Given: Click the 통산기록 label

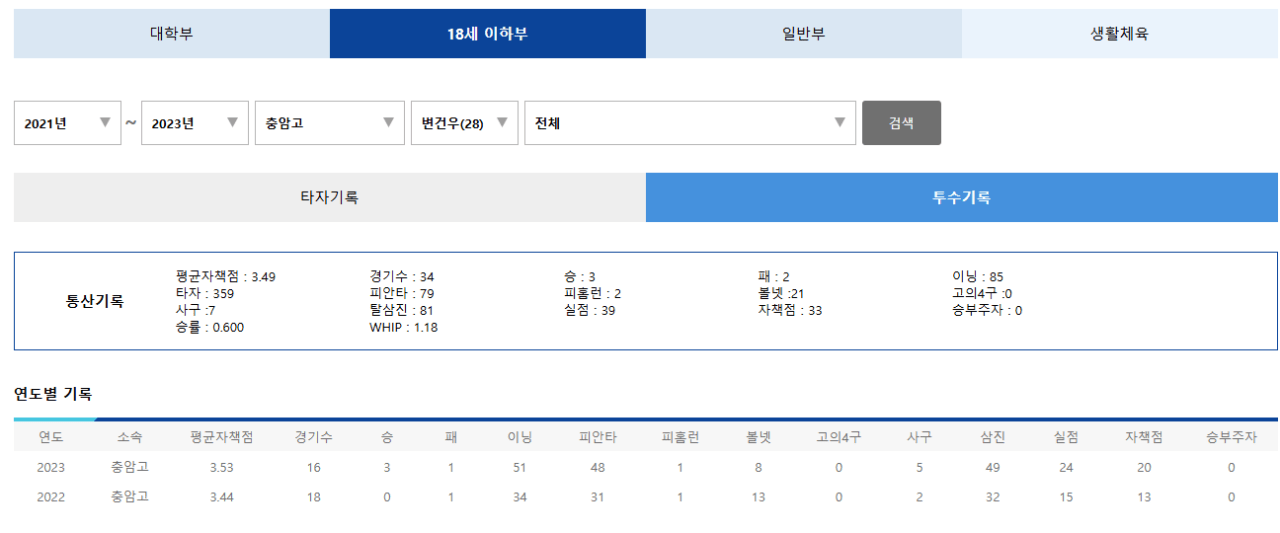Looking at the screenshot, I should 95,301.
